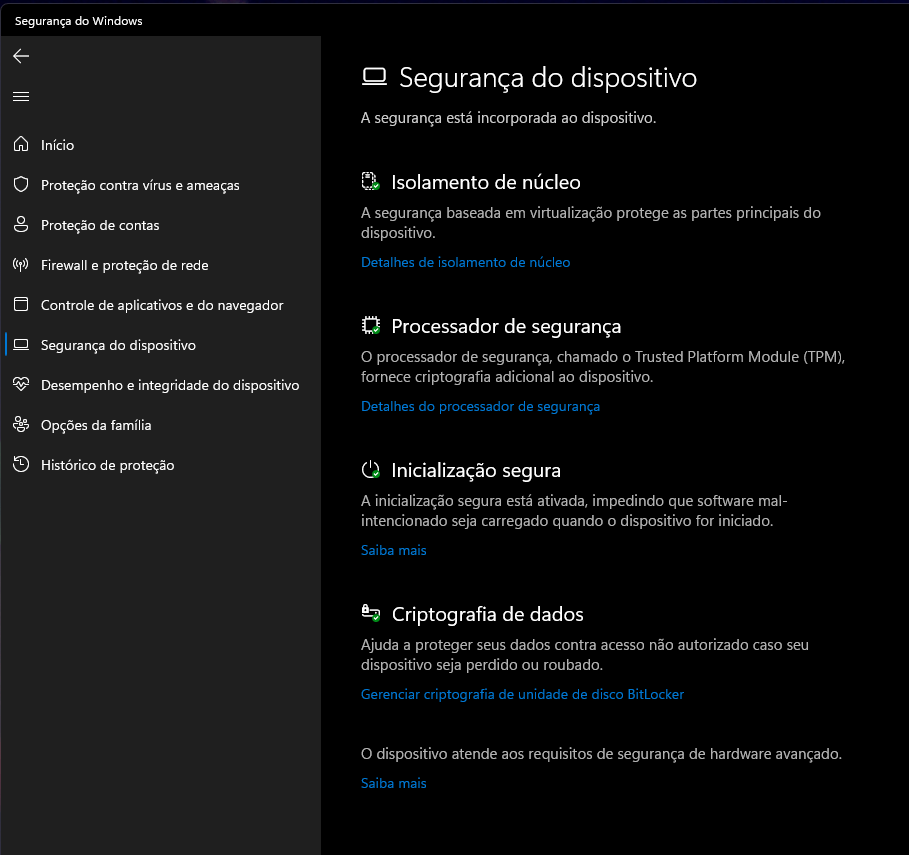
Task: Click the core isolation chip icon
Action: tap(370, 181)
